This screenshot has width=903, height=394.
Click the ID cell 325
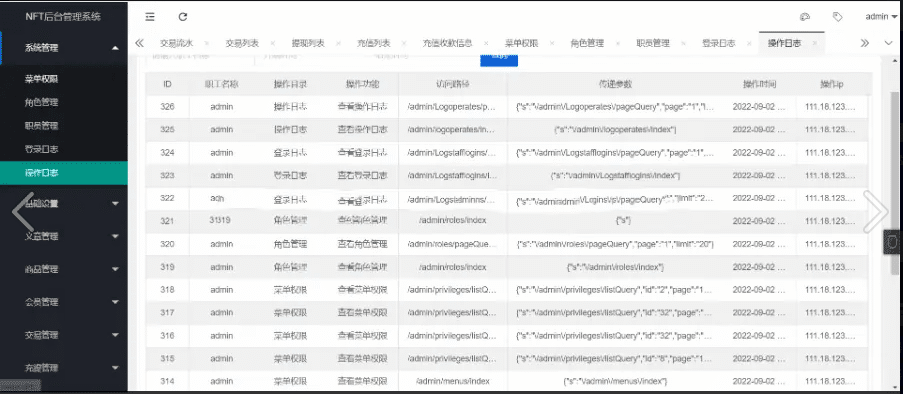pos(167,130)
